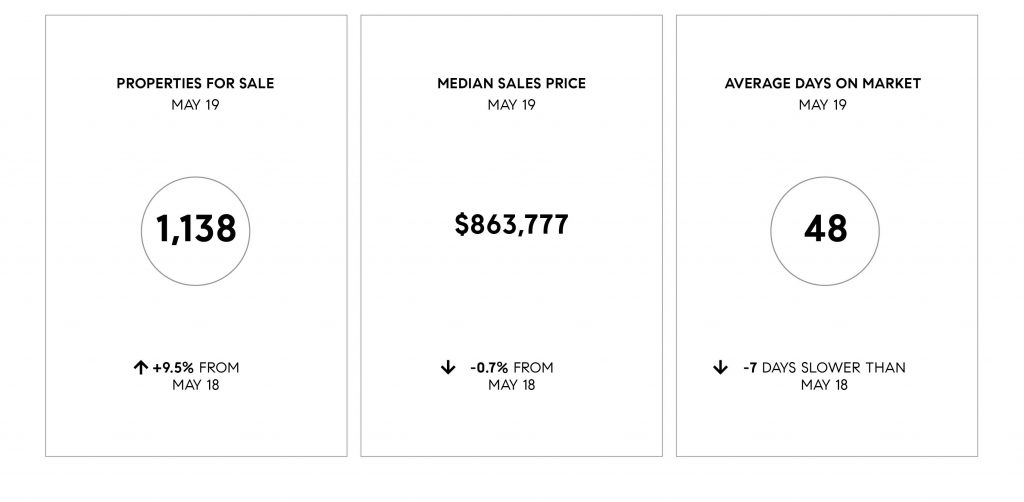
Task: Click the +9.5% change text
Action: 173,368
